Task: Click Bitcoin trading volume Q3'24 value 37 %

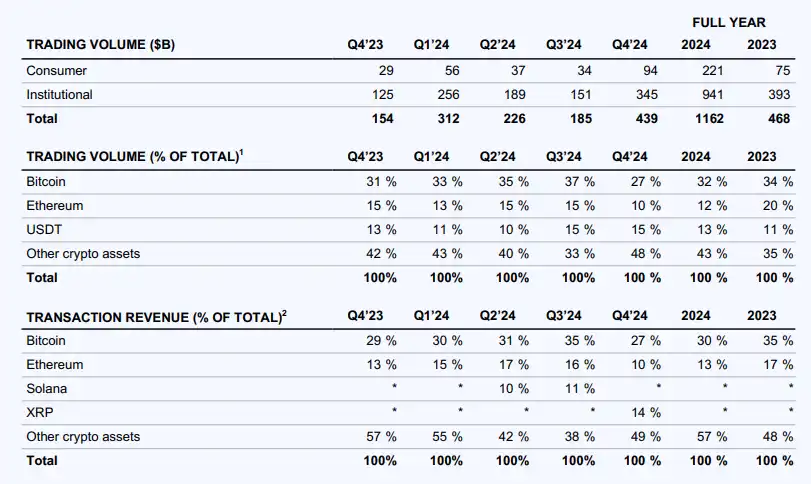Action: [x=577, y=181]
